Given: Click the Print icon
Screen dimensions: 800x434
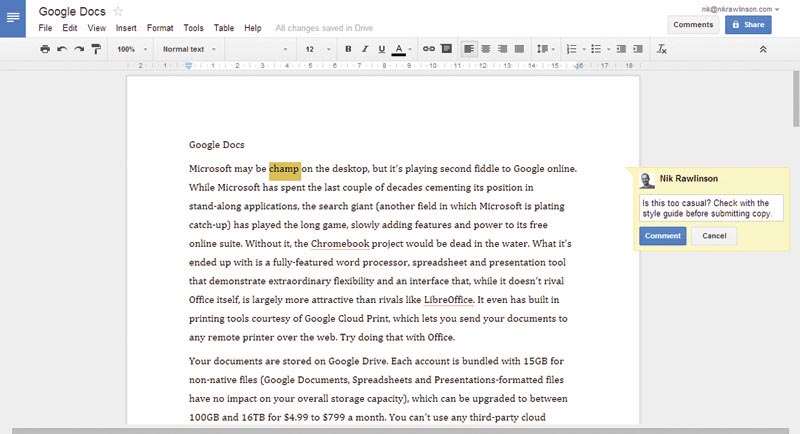Looking at the screenshot, I should pos(45,49).
